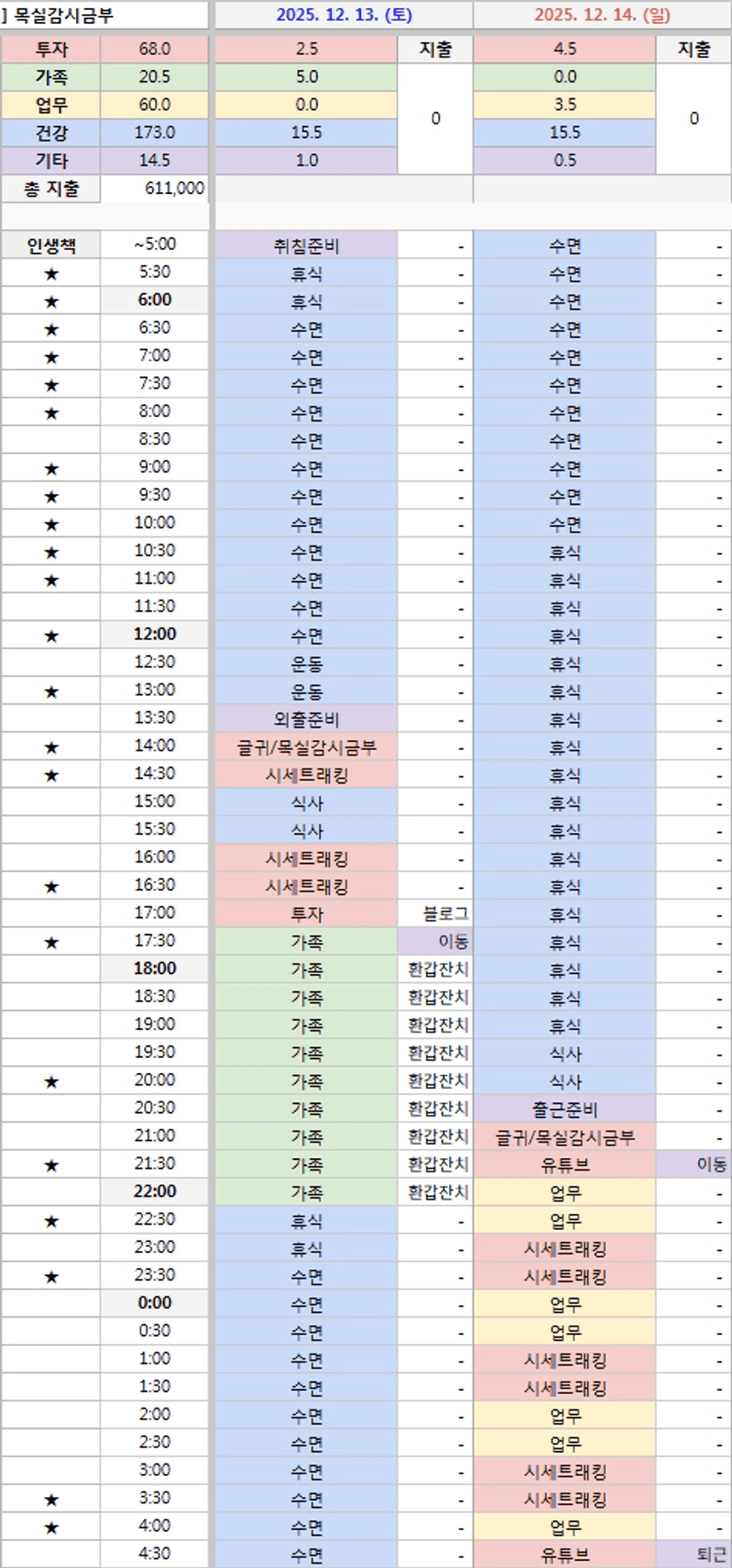Select the star in the 14:30 row

pos(51,775)
